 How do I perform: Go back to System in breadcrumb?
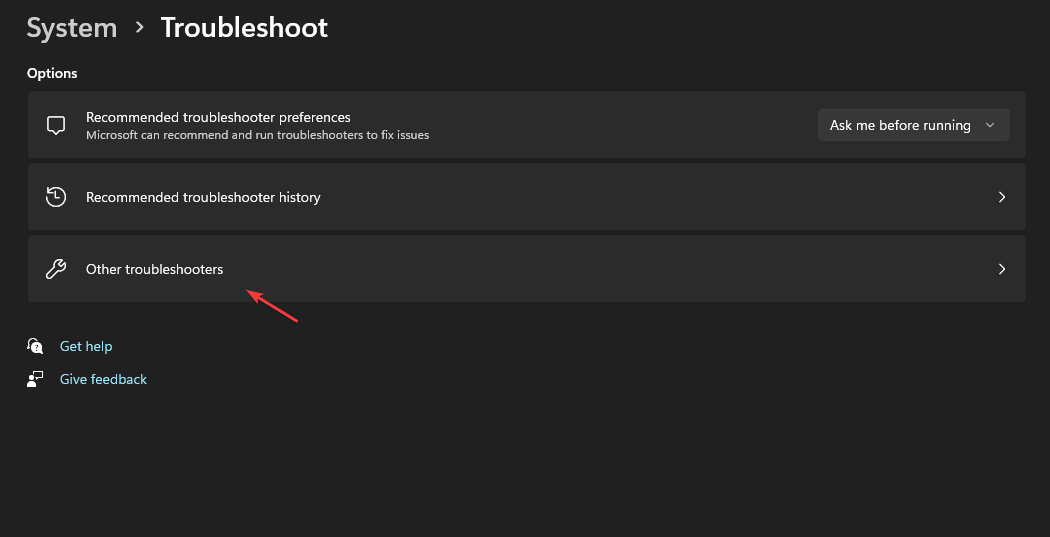tap(72, 28)
